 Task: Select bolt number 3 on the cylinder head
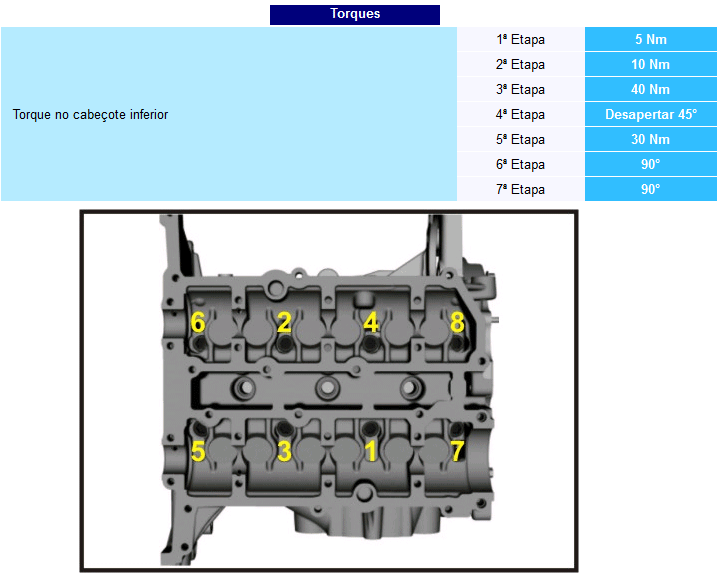[x=284, y=451]
